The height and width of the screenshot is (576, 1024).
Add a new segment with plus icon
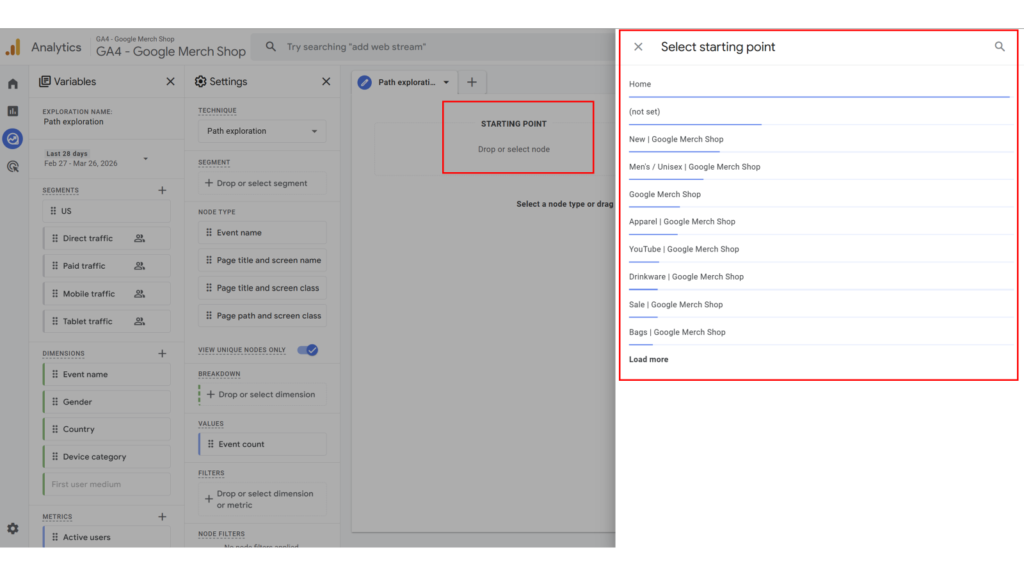[x=162, y=190]
